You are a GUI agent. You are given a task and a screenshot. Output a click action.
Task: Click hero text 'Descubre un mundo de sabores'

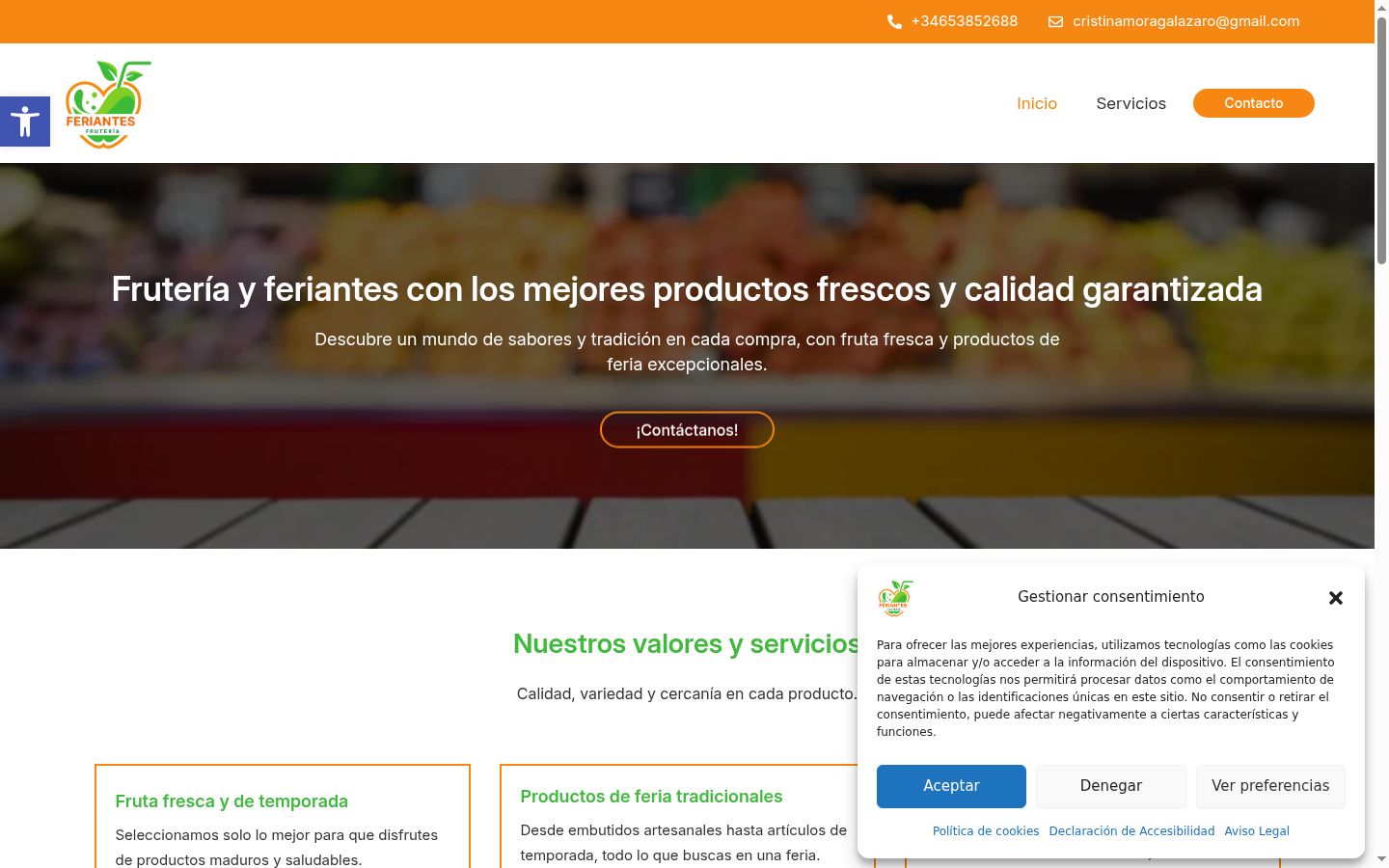(687, 352)
